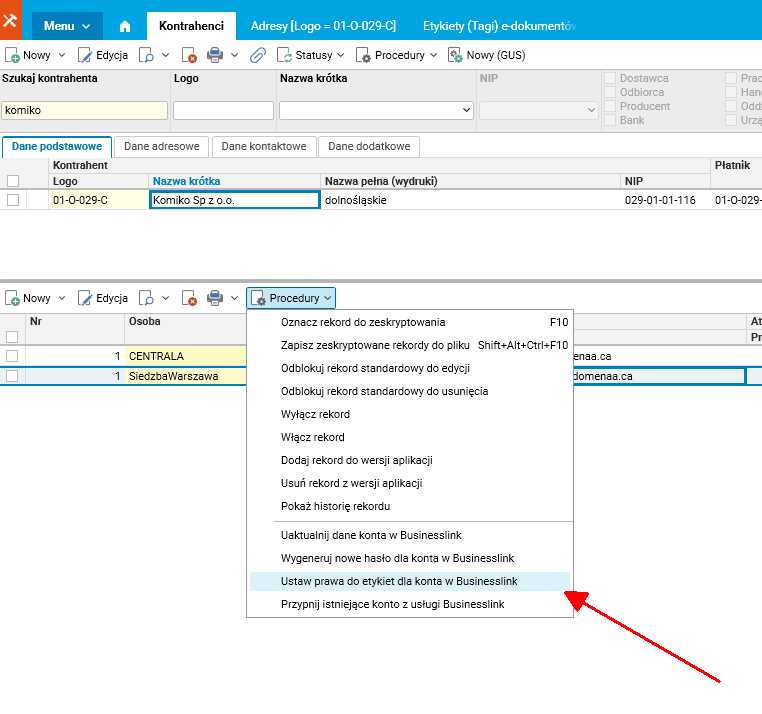Screen dimensions: 762x714
Task: Choose Włącz rekord
Action: pyautogui.click(x=410, y=437)
